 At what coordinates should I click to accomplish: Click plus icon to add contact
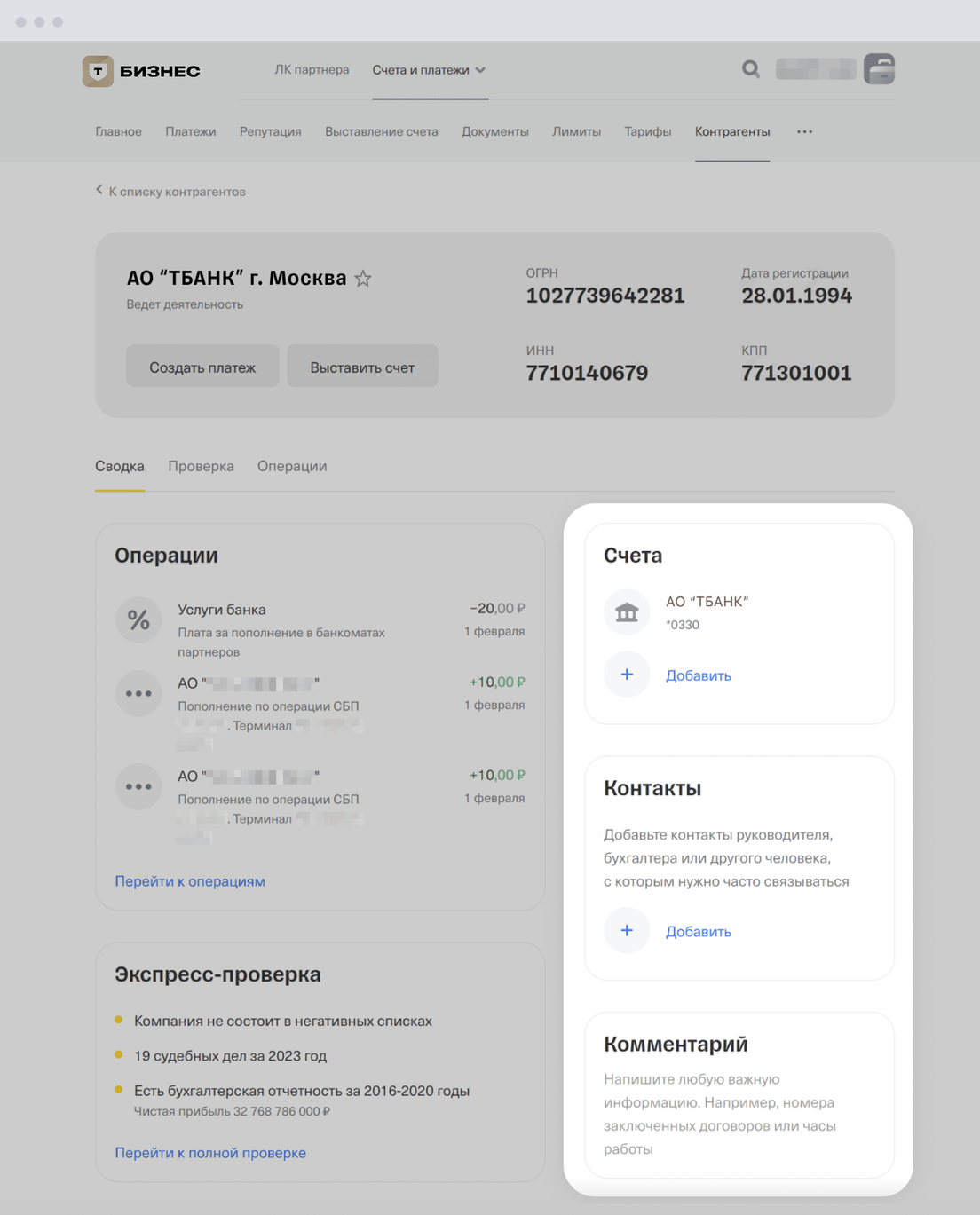627,930
